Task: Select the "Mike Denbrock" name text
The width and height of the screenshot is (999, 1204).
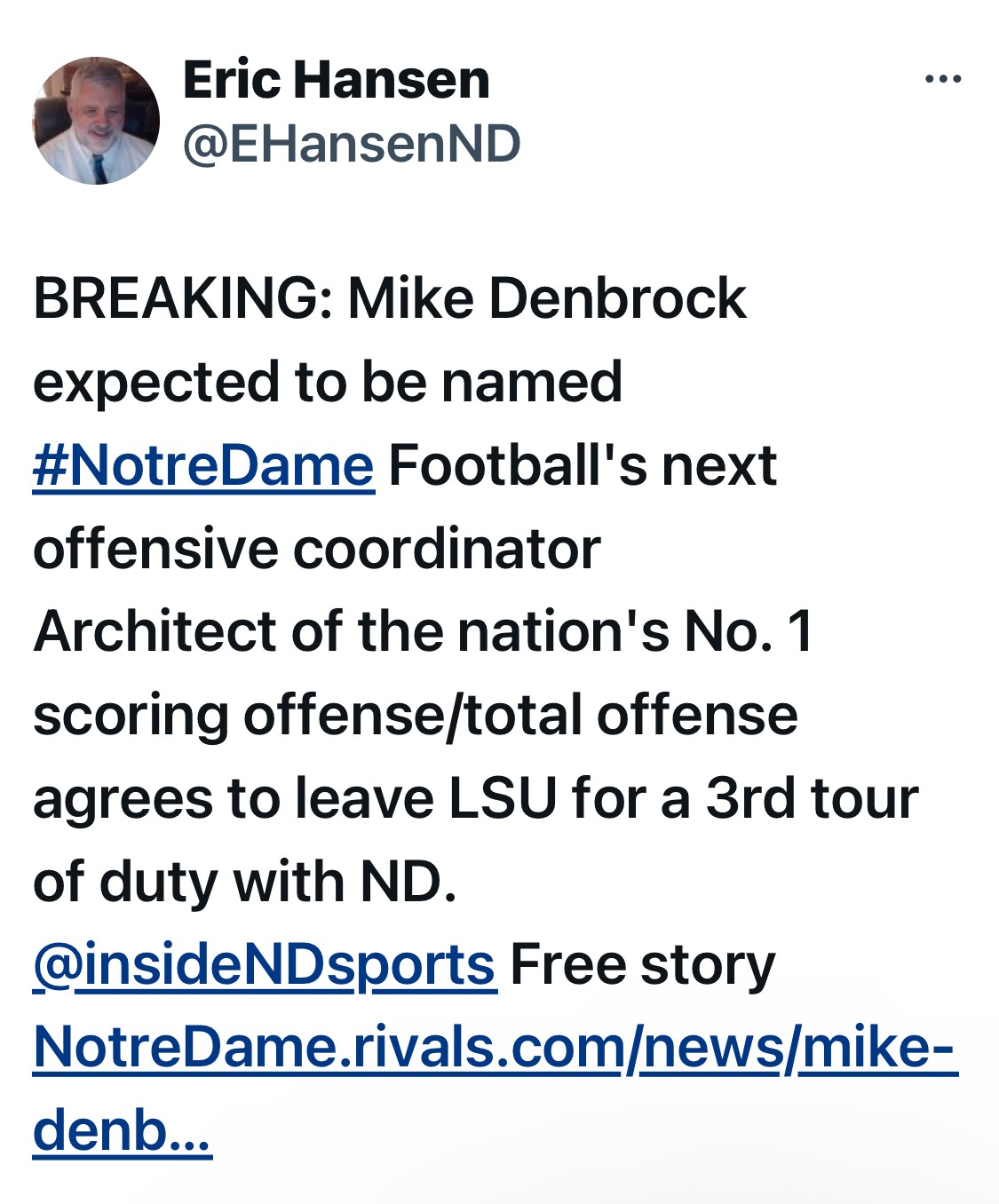Action: coord(546,298)
